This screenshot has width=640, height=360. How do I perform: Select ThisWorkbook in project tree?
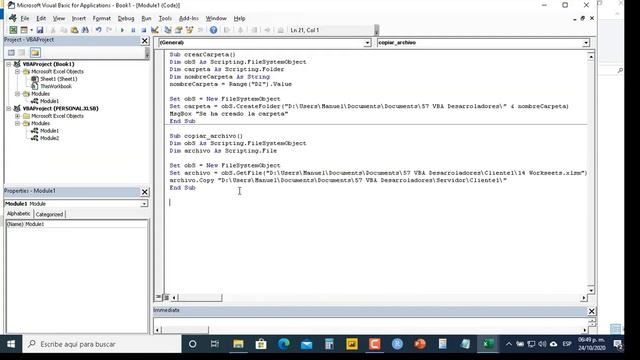point(56,86)
